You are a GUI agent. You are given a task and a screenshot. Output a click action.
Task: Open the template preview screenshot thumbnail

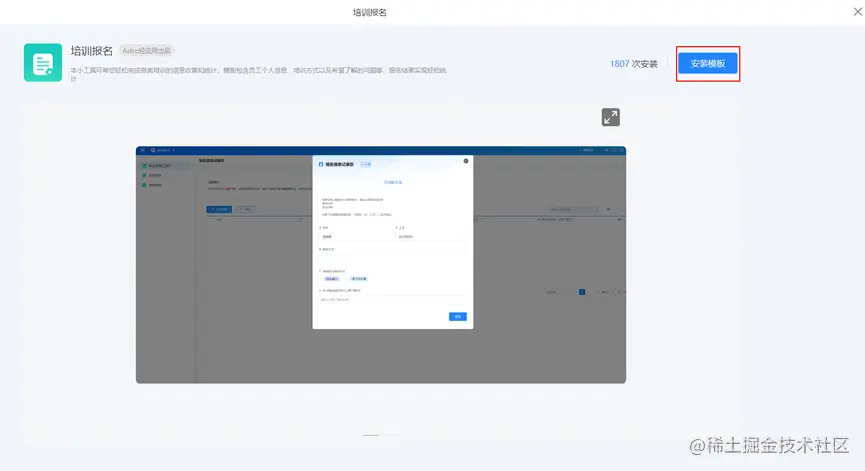point(381,265)
